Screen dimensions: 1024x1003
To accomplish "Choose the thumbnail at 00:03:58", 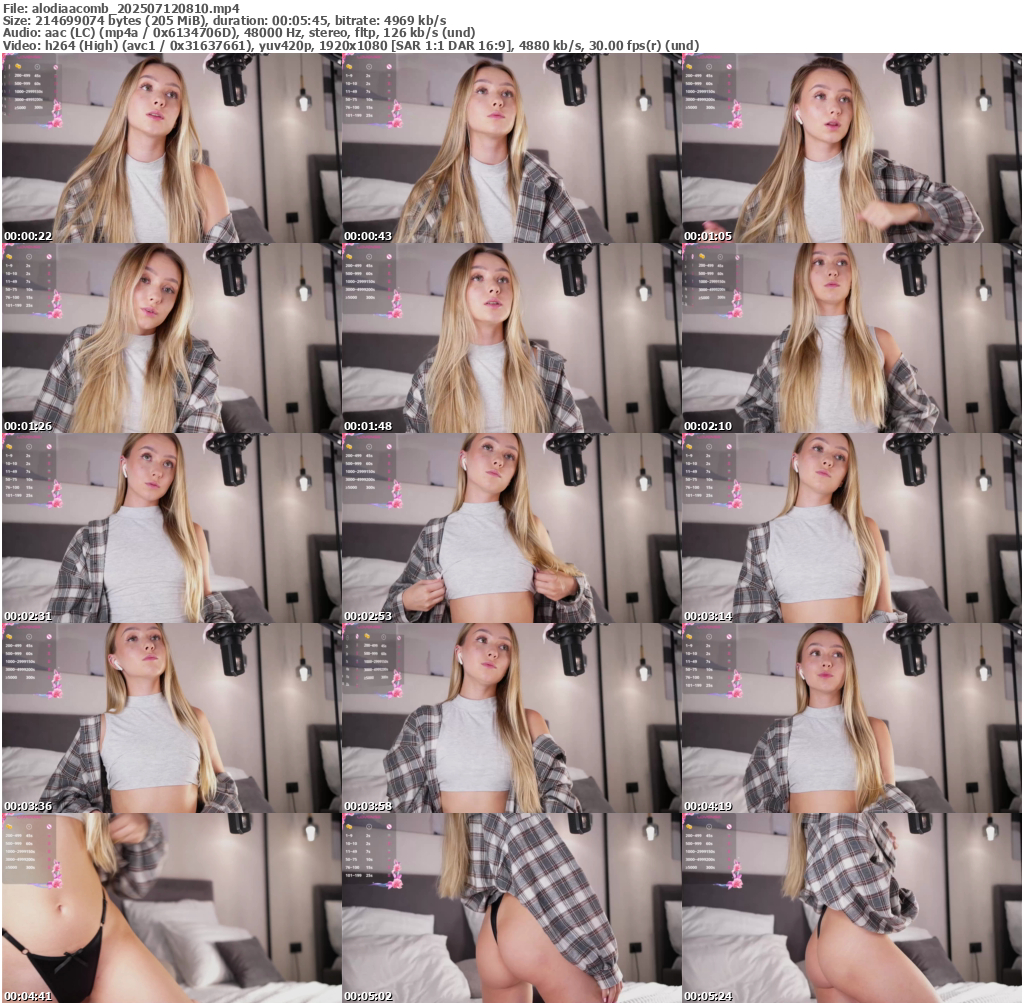I will pyautogui.click(x=511, y=718).
